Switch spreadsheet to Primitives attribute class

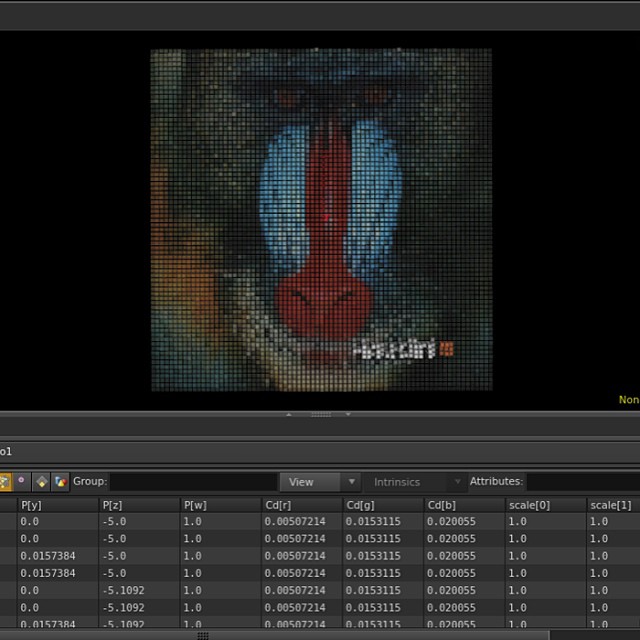(x=41, y=481)
